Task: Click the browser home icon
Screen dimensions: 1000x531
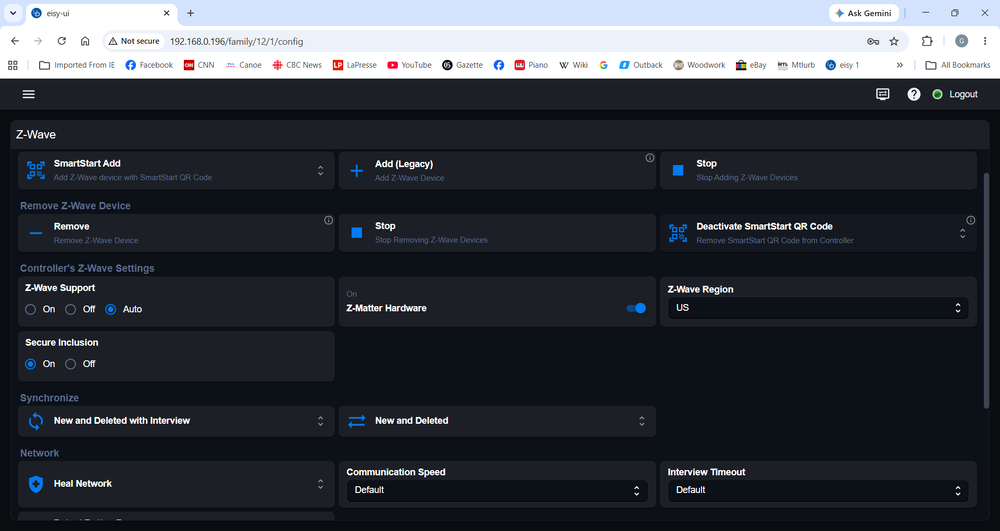Action: click(85, 41)
